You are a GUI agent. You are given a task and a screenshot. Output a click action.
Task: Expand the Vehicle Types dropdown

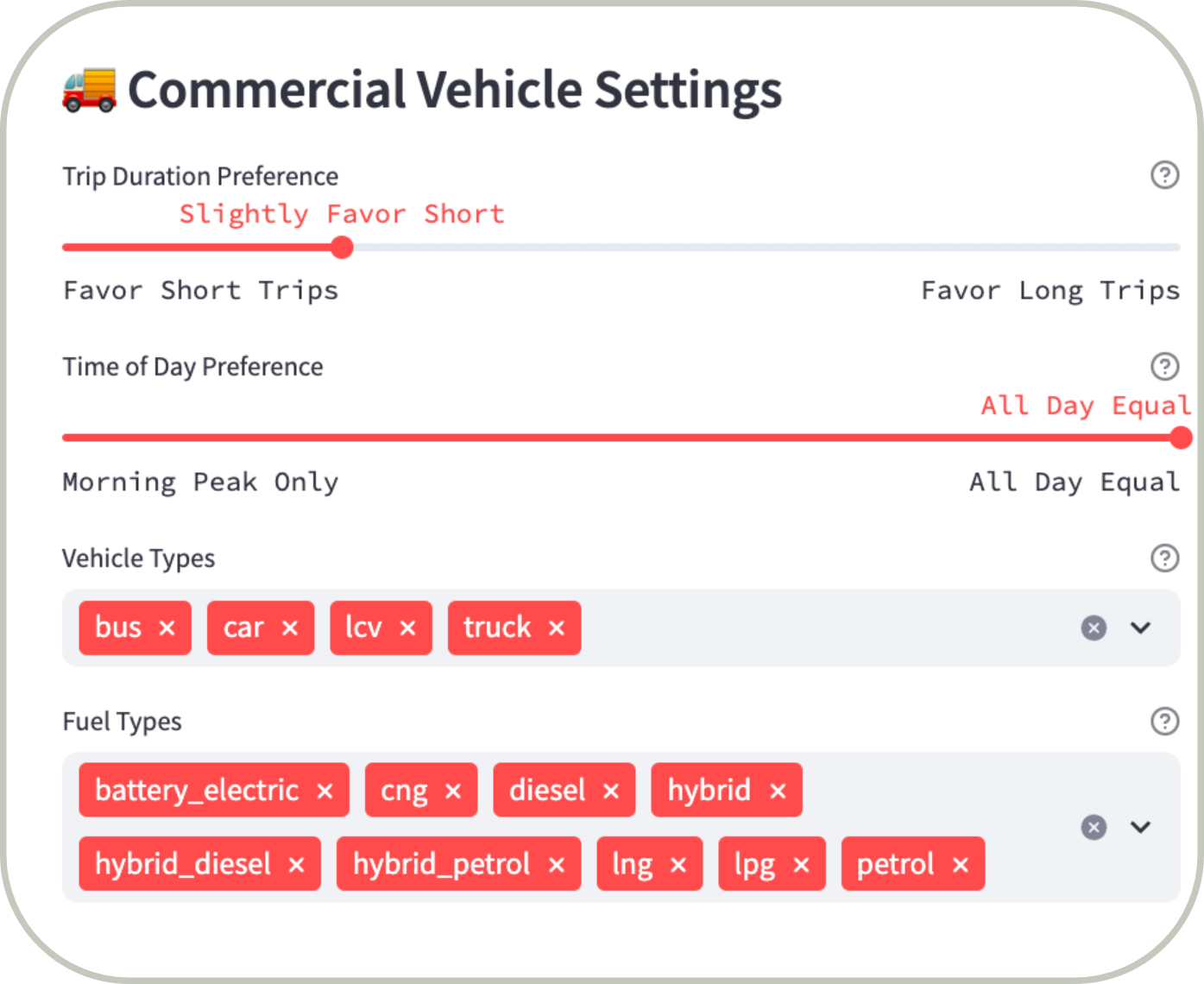[1140, 628]
